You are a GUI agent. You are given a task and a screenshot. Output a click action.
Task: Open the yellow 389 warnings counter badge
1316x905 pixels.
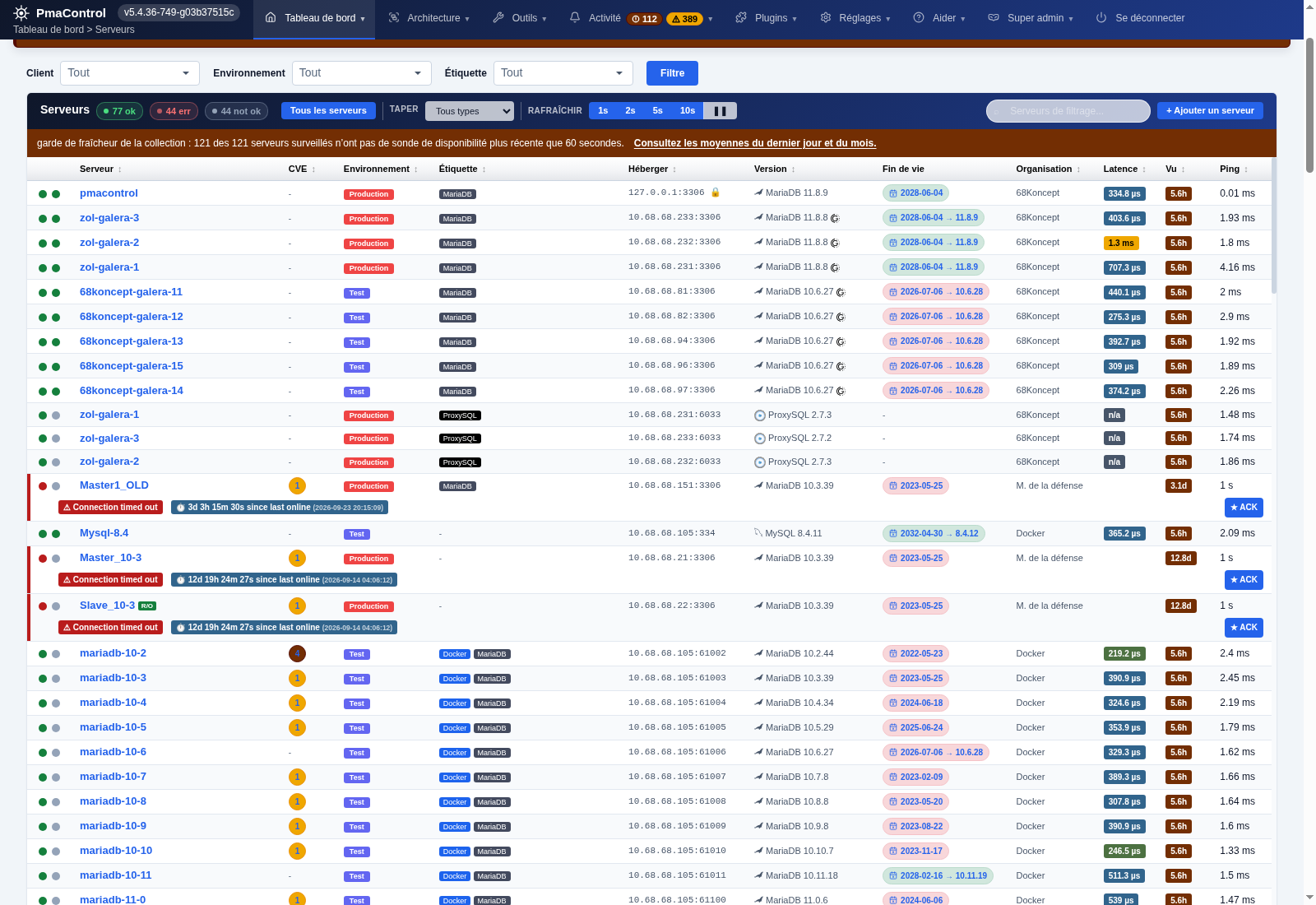point(684,19)
